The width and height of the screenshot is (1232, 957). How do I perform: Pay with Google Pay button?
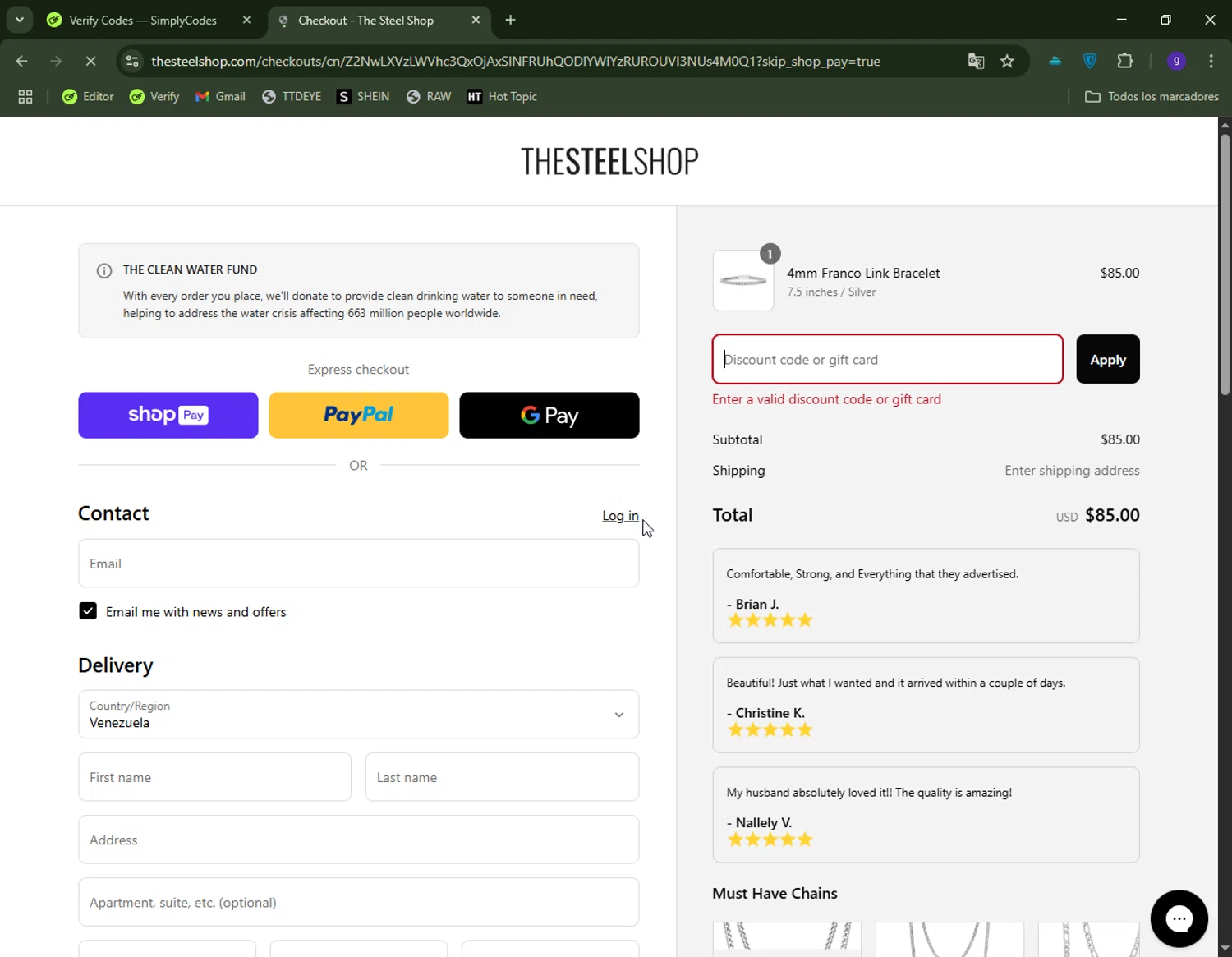pyautogui.click(x=549, y=415)
